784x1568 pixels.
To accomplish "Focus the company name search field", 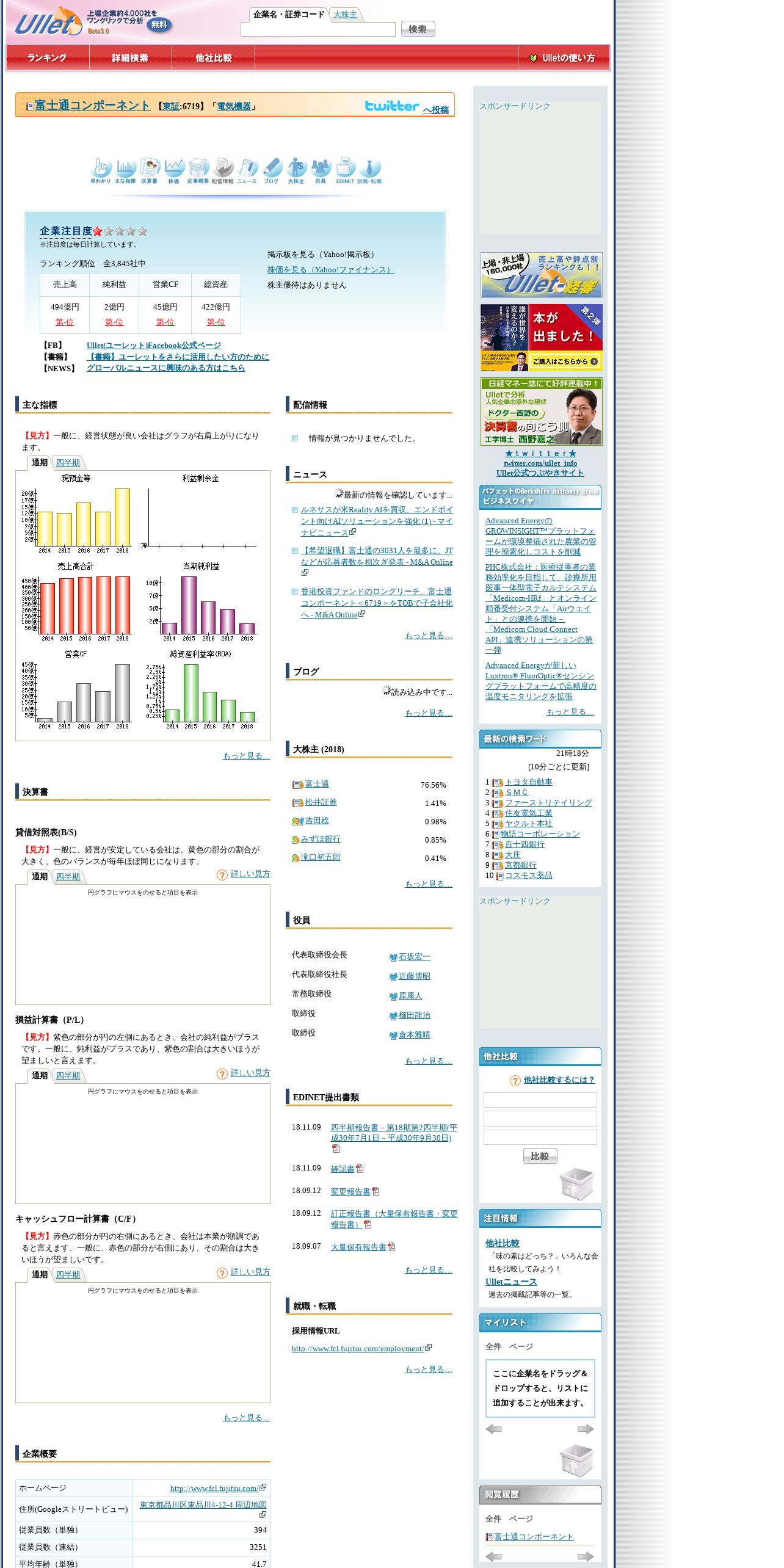I will [318, 29].
